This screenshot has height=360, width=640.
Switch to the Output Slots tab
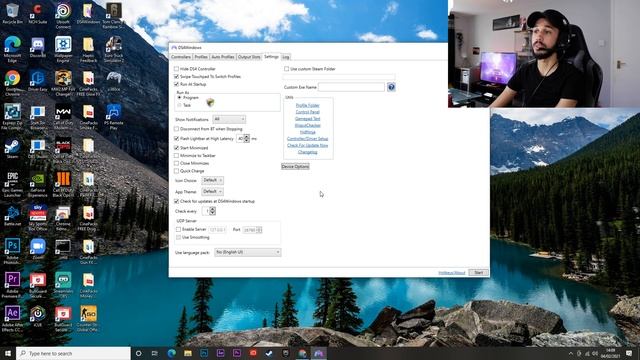click(249, 57)
